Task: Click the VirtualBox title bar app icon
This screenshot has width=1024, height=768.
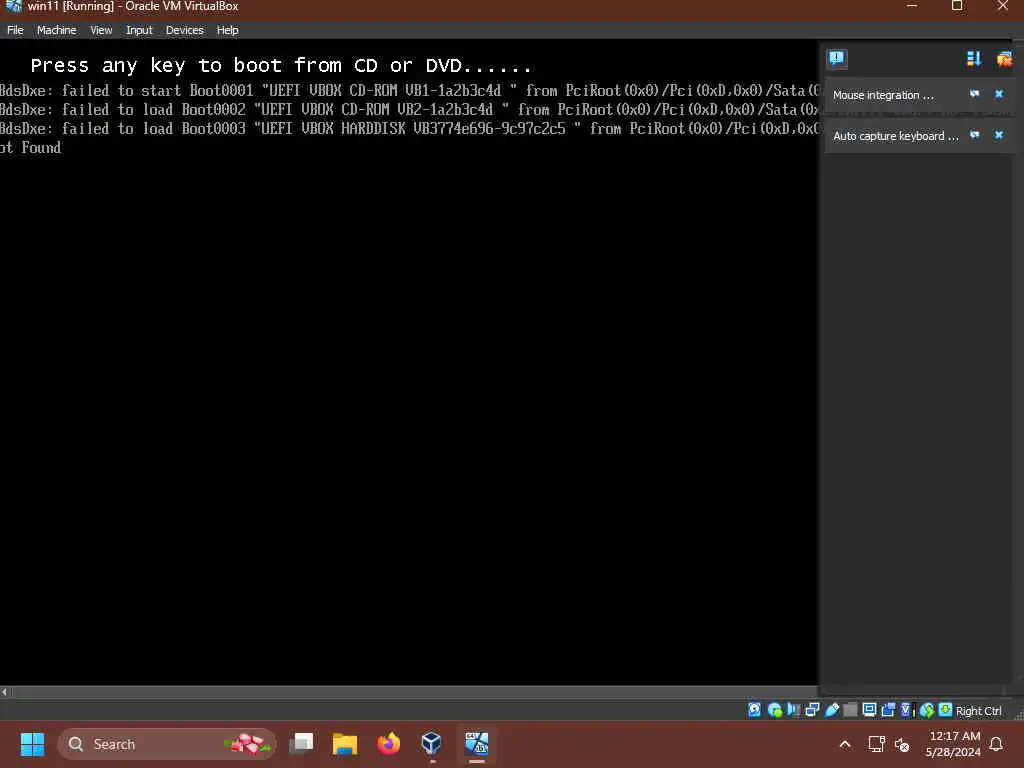Action: (x=13, y=7)
